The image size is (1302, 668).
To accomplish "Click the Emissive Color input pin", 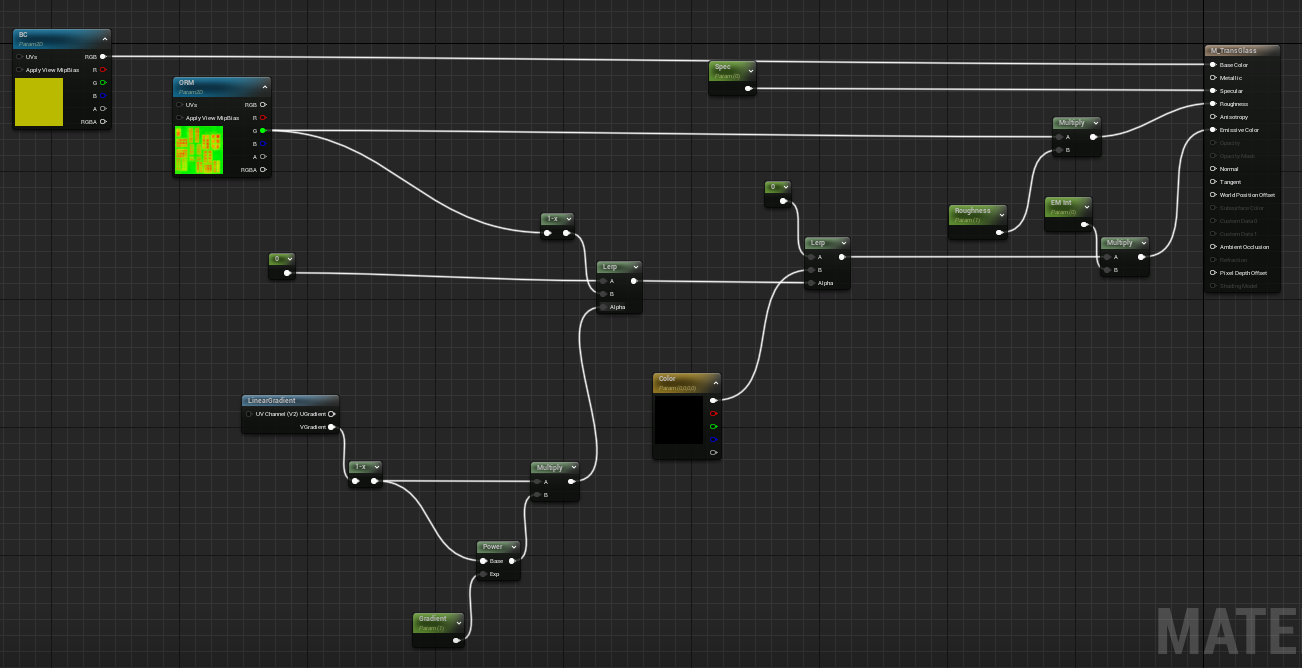I will [x=1211, y=129].
